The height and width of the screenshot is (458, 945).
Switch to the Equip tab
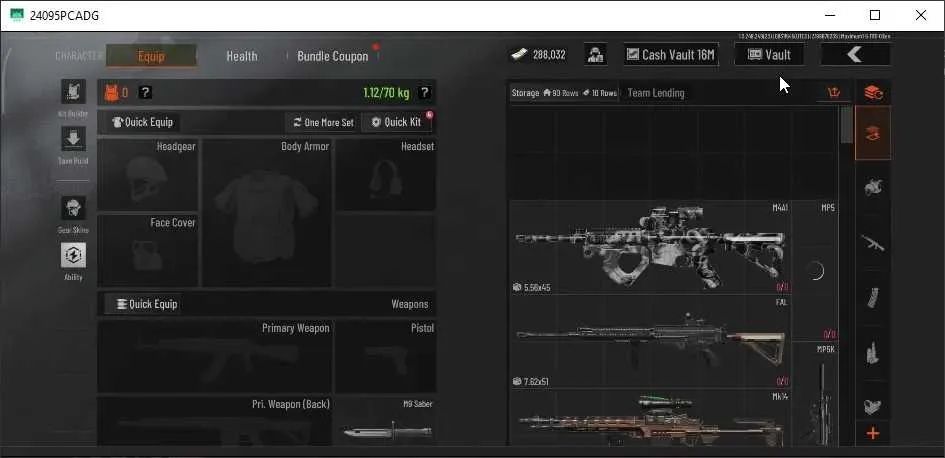[x=151, y=56]
